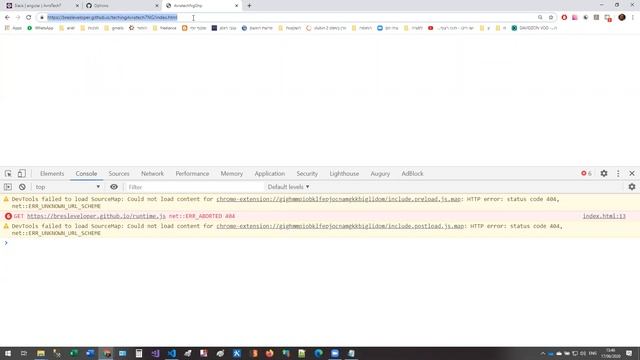
Task: Click the red Opera-style extension icon
Action: click(x=564, y=18)
